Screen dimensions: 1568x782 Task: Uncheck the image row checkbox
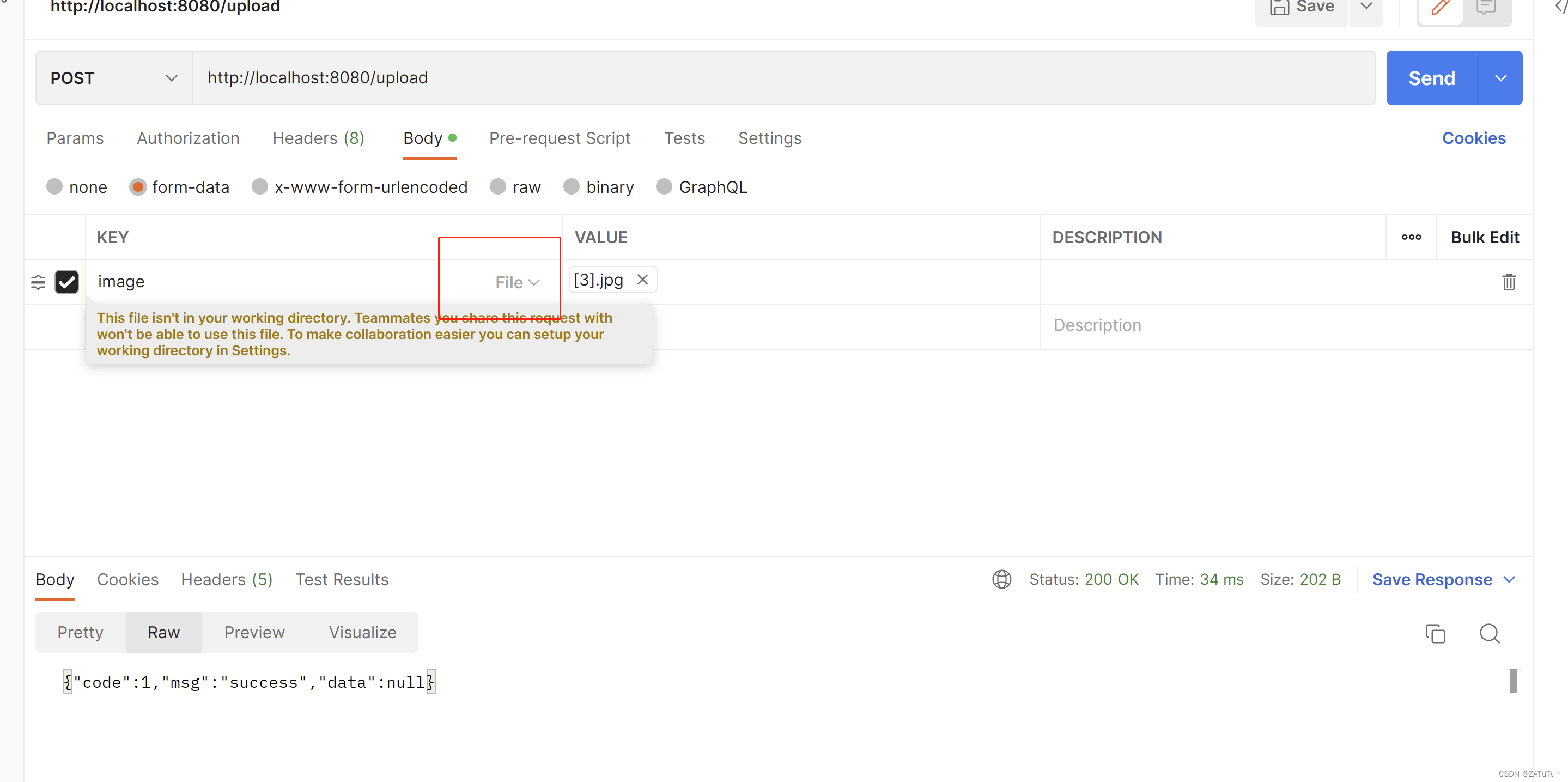tap(66, 282)
